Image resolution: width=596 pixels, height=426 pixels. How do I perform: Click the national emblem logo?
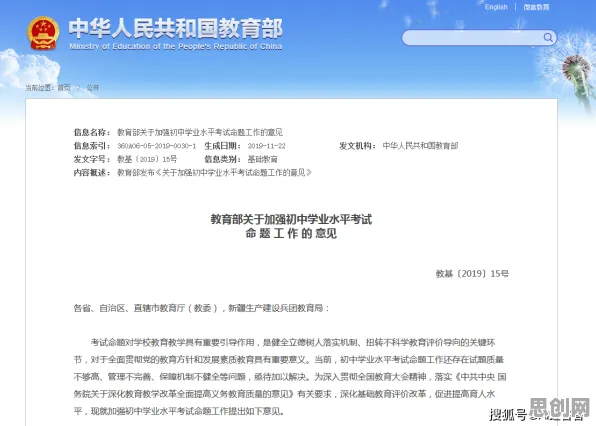(43, 33)
